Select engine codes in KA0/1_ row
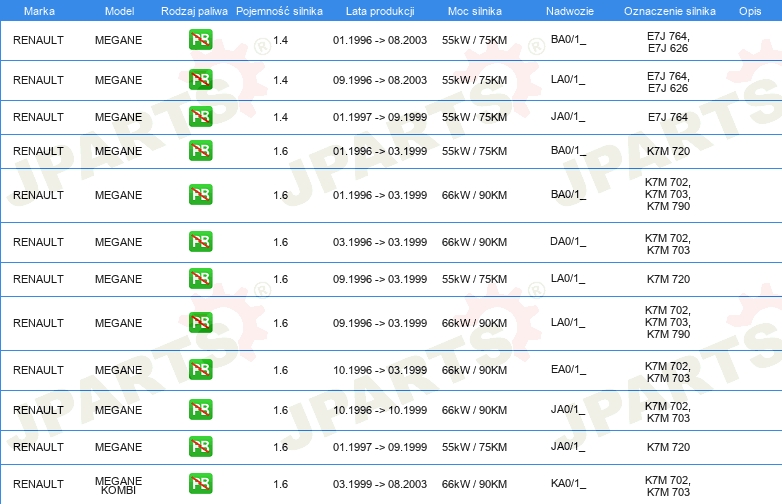782x504 pixels. 668,486
